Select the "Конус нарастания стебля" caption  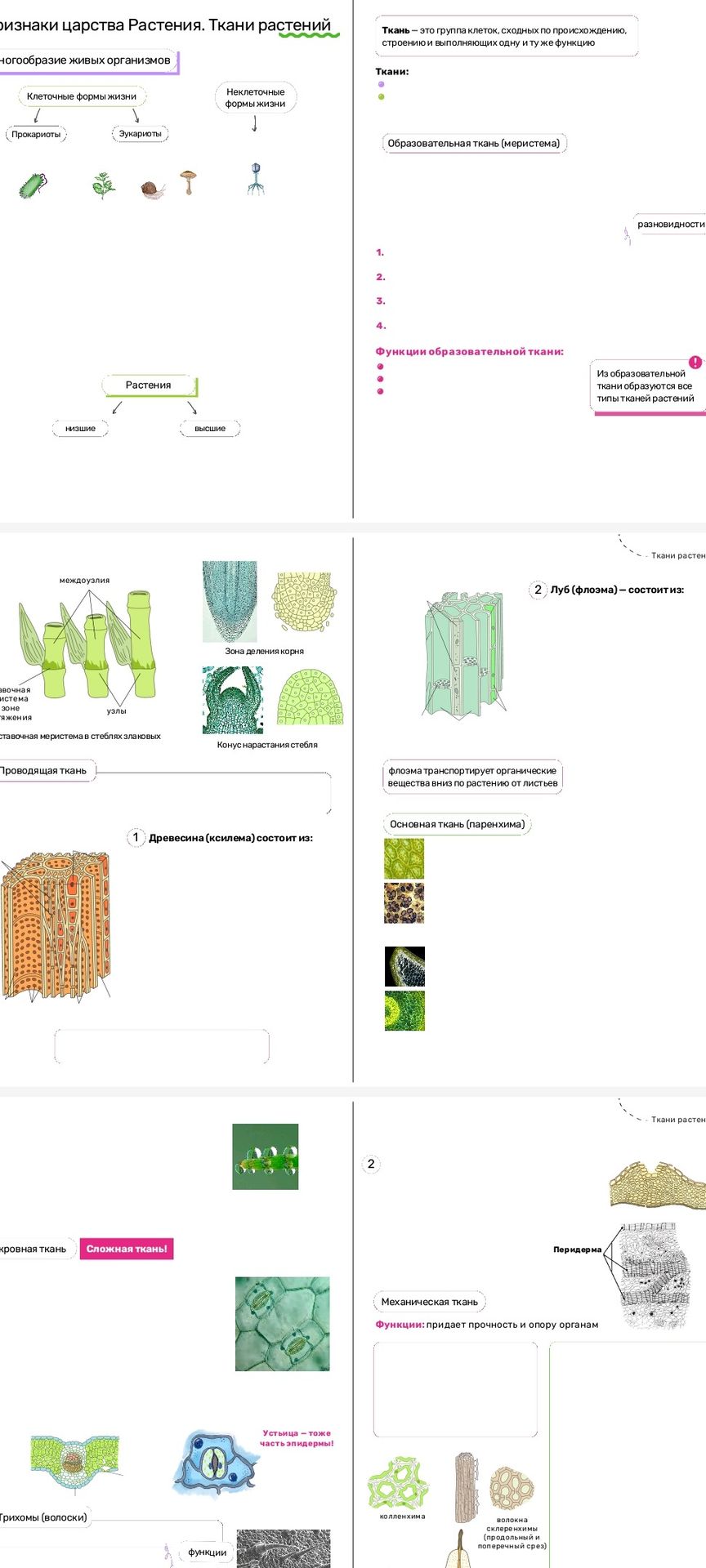pos(267,745)
